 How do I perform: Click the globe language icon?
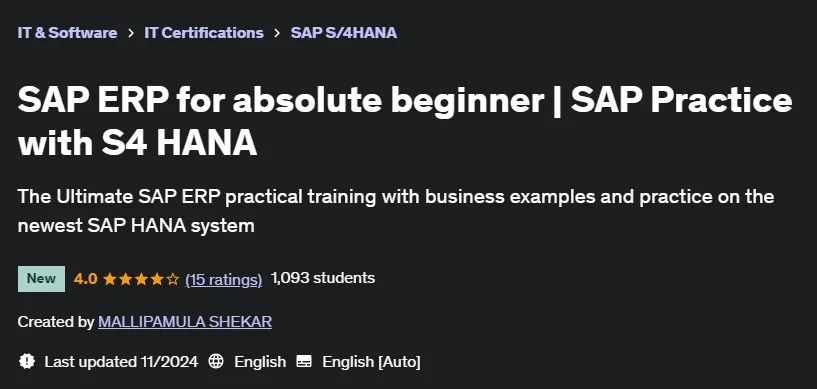tap(216, 361)
